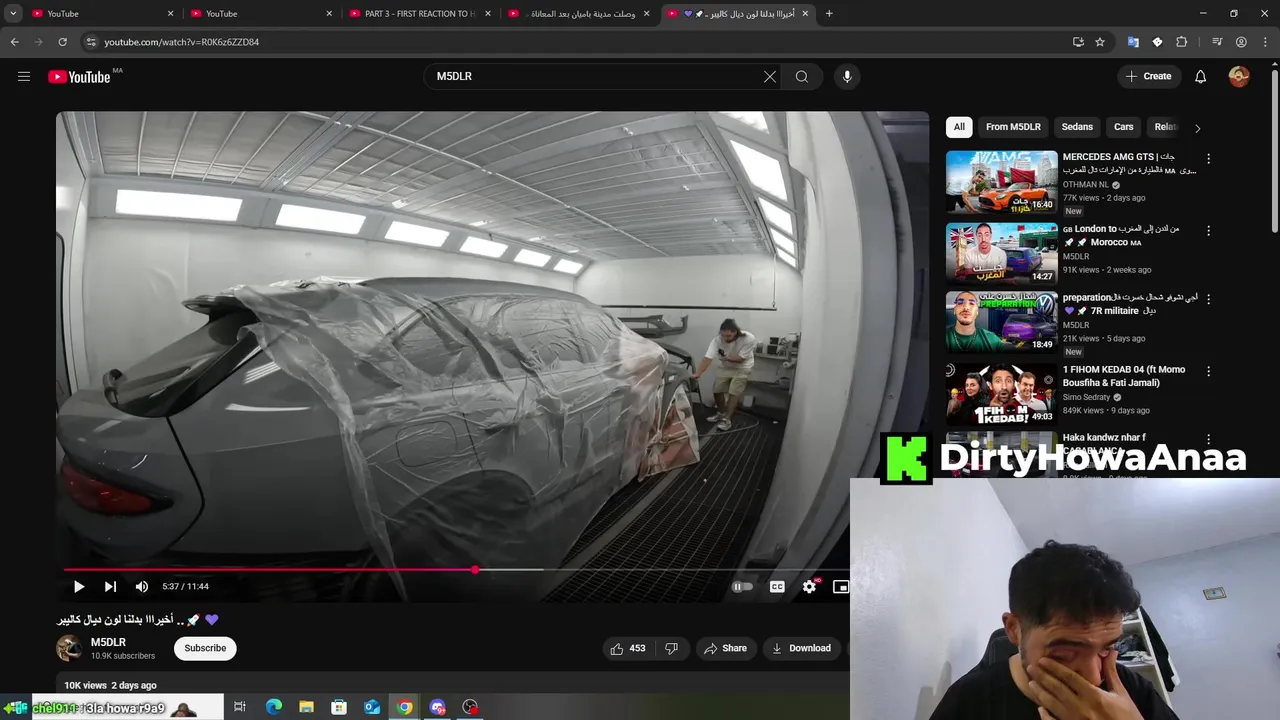This screenshot has height=720, width=1280.
Task: Open 1 FIHOM KEDAB 04 video thumbnail
Action: tap(1001, 394)
